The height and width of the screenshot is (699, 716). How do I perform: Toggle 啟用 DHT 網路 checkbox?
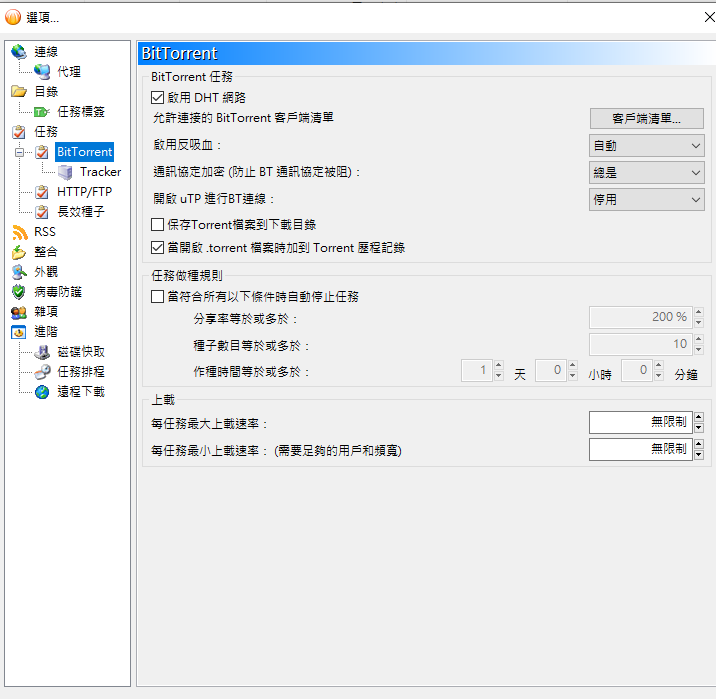coord(157,97)
